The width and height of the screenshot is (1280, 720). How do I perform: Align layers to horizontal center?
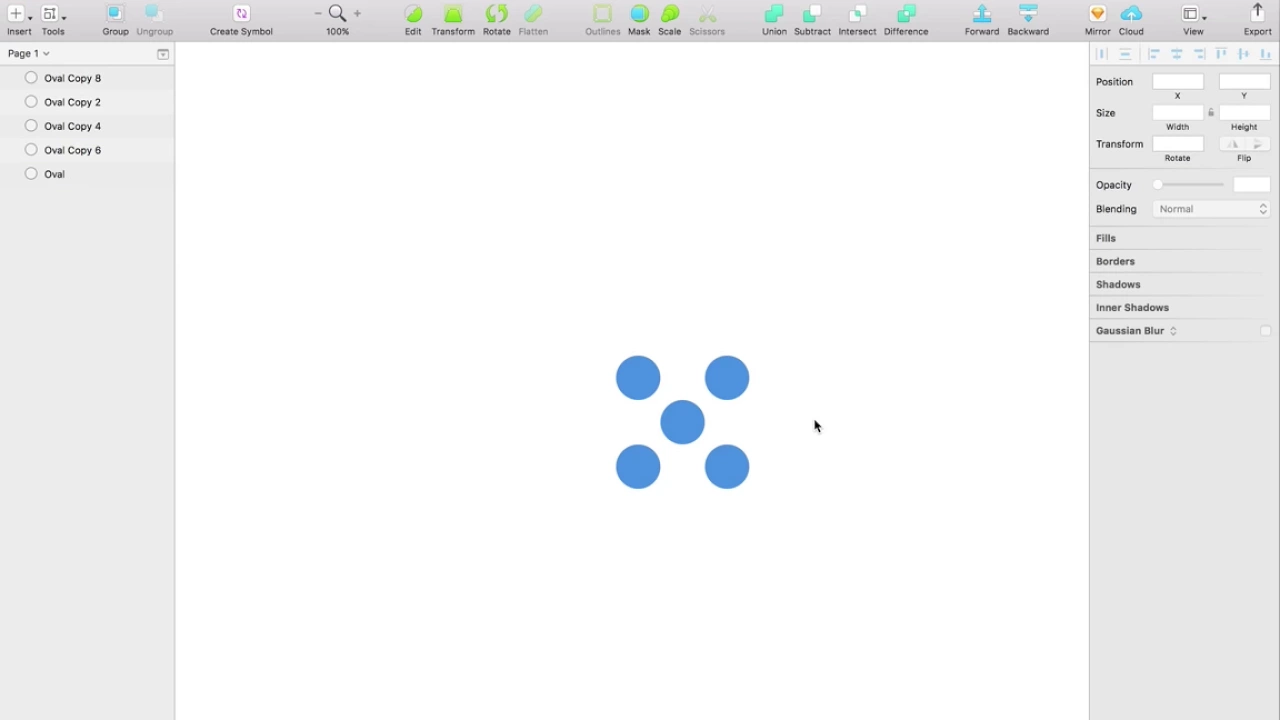(x=1177, y=54)
